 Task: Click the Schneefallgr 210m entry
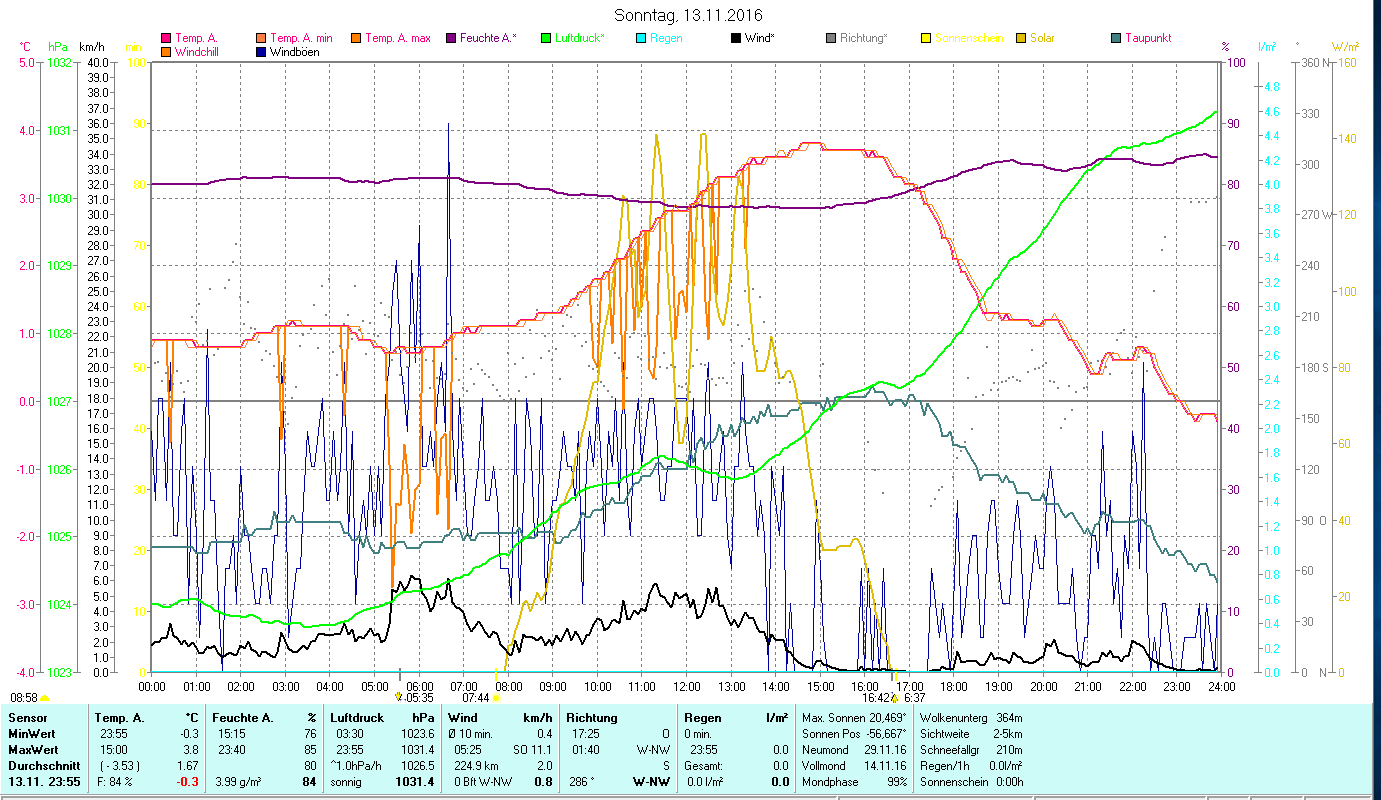click(970, 750)
